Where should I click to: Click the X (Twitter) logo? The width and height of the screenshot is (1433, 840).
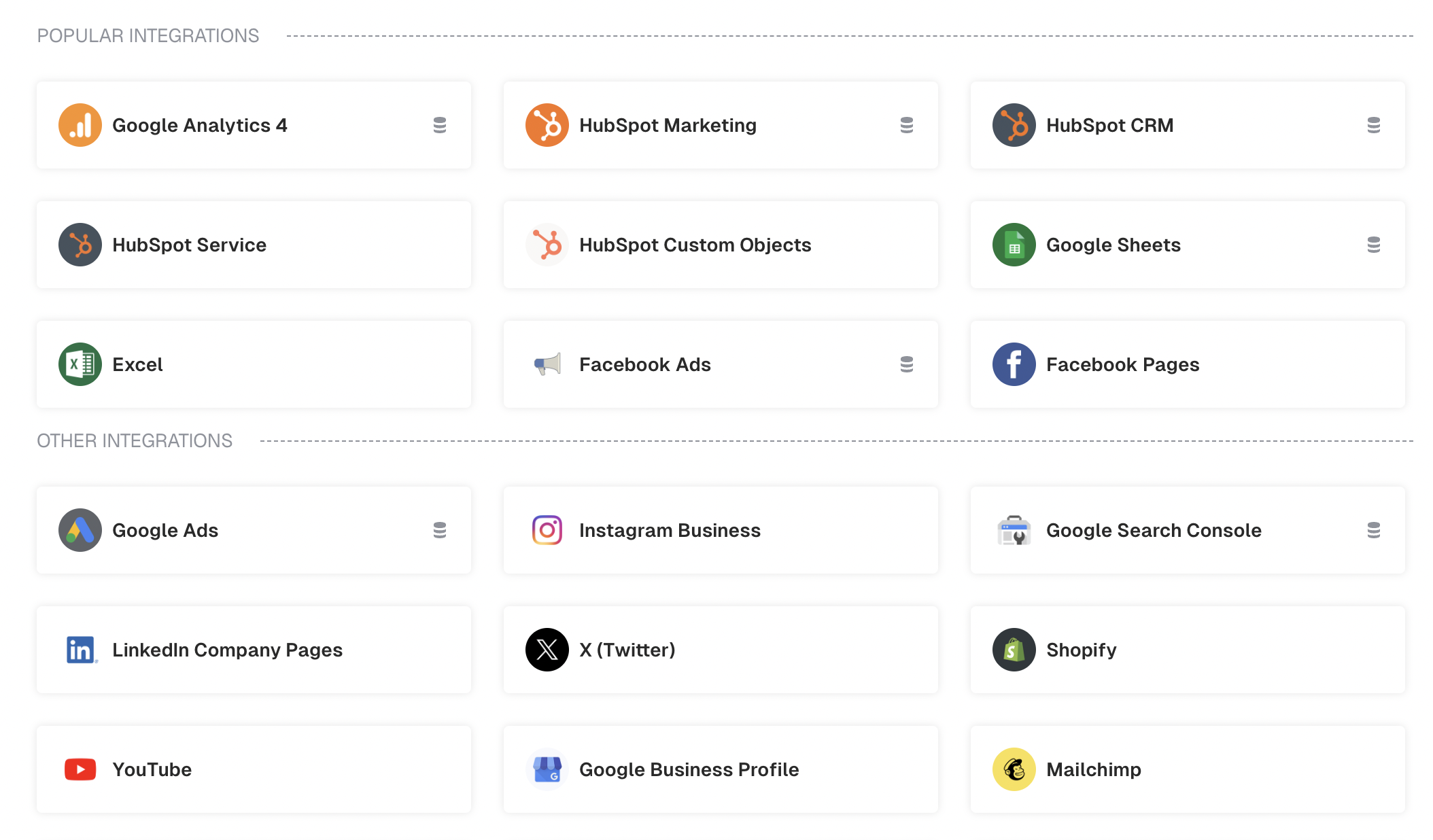(x=547, y=650)
